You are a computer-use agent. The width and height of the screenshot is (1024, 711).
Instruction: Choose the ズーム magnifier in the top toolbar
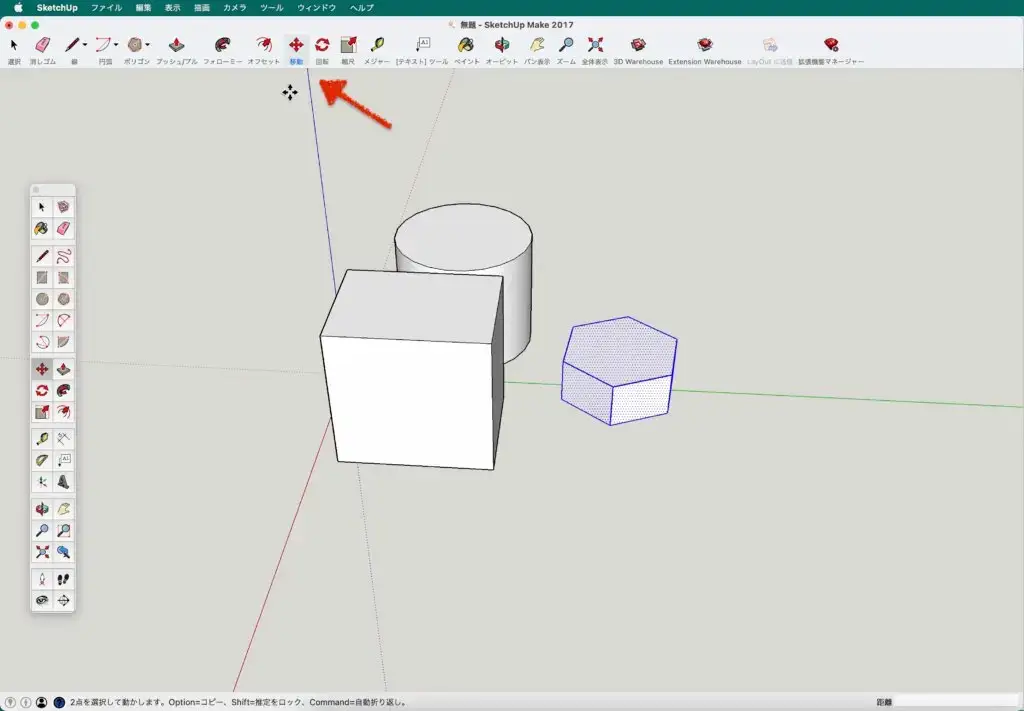[x=566, y=45]
